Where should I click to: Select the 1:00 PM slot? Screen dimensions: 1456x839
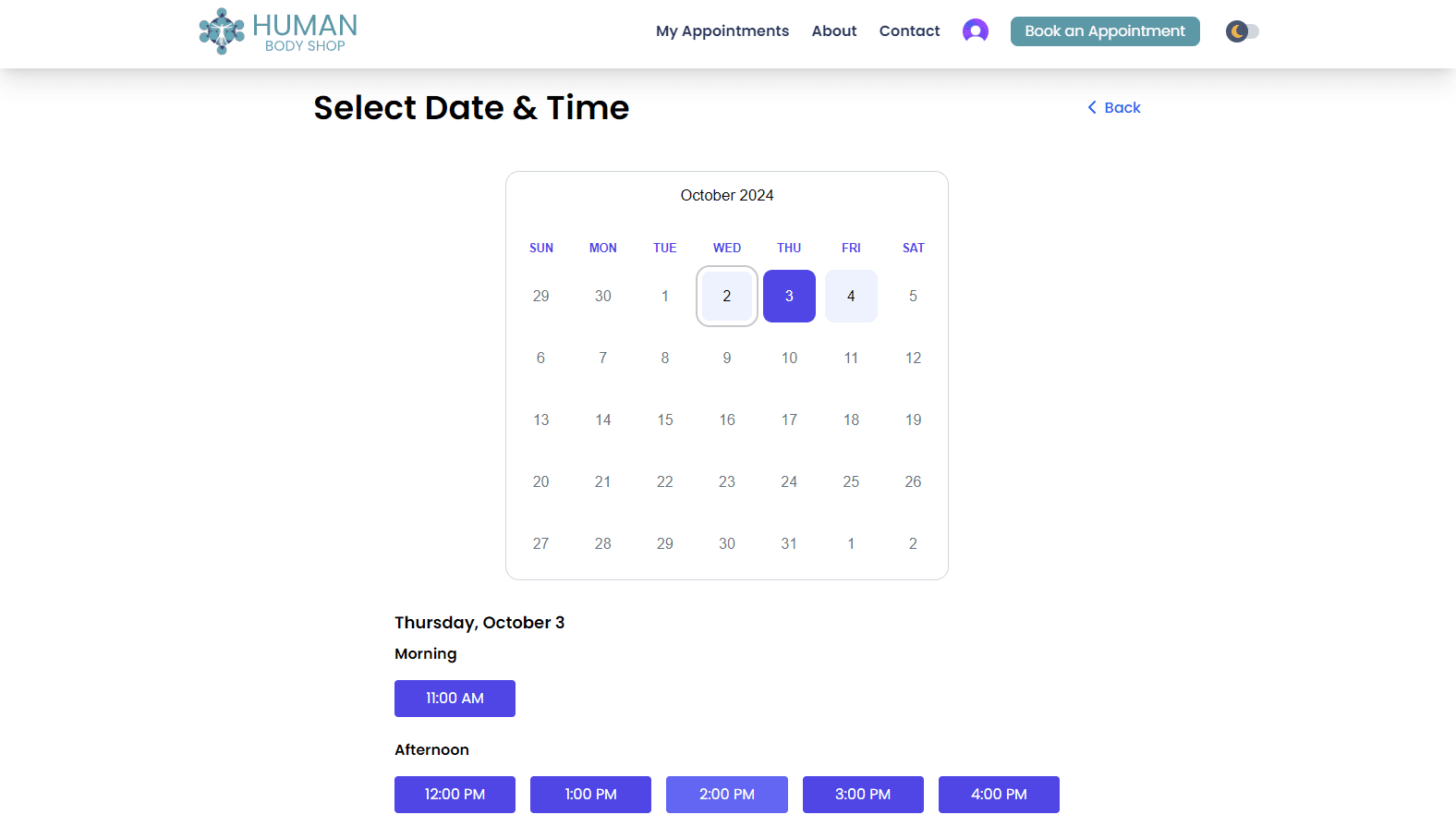pyautogui.click(x=590, y=795)
